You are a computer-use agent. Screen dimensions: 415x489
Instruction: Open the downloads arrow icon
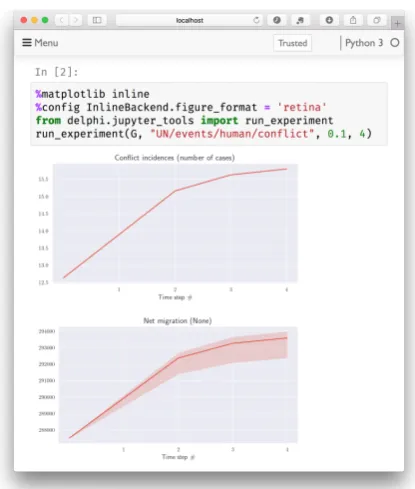point(329,20)
